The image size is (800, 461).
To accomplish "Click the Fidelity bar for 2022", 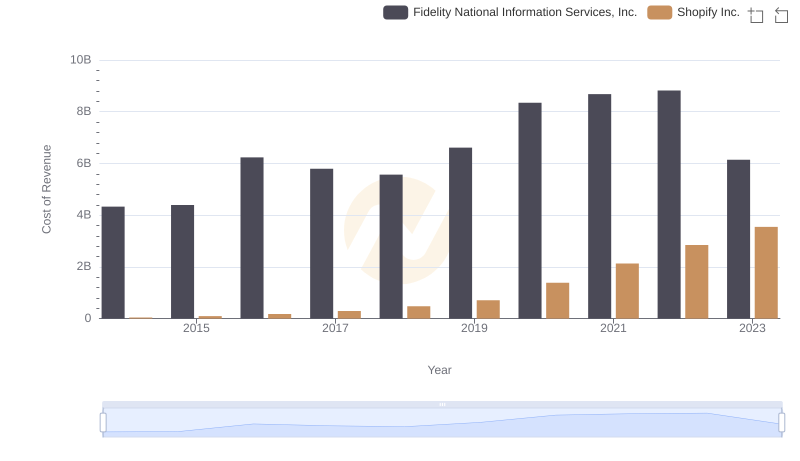I will (x=669, y=204).
